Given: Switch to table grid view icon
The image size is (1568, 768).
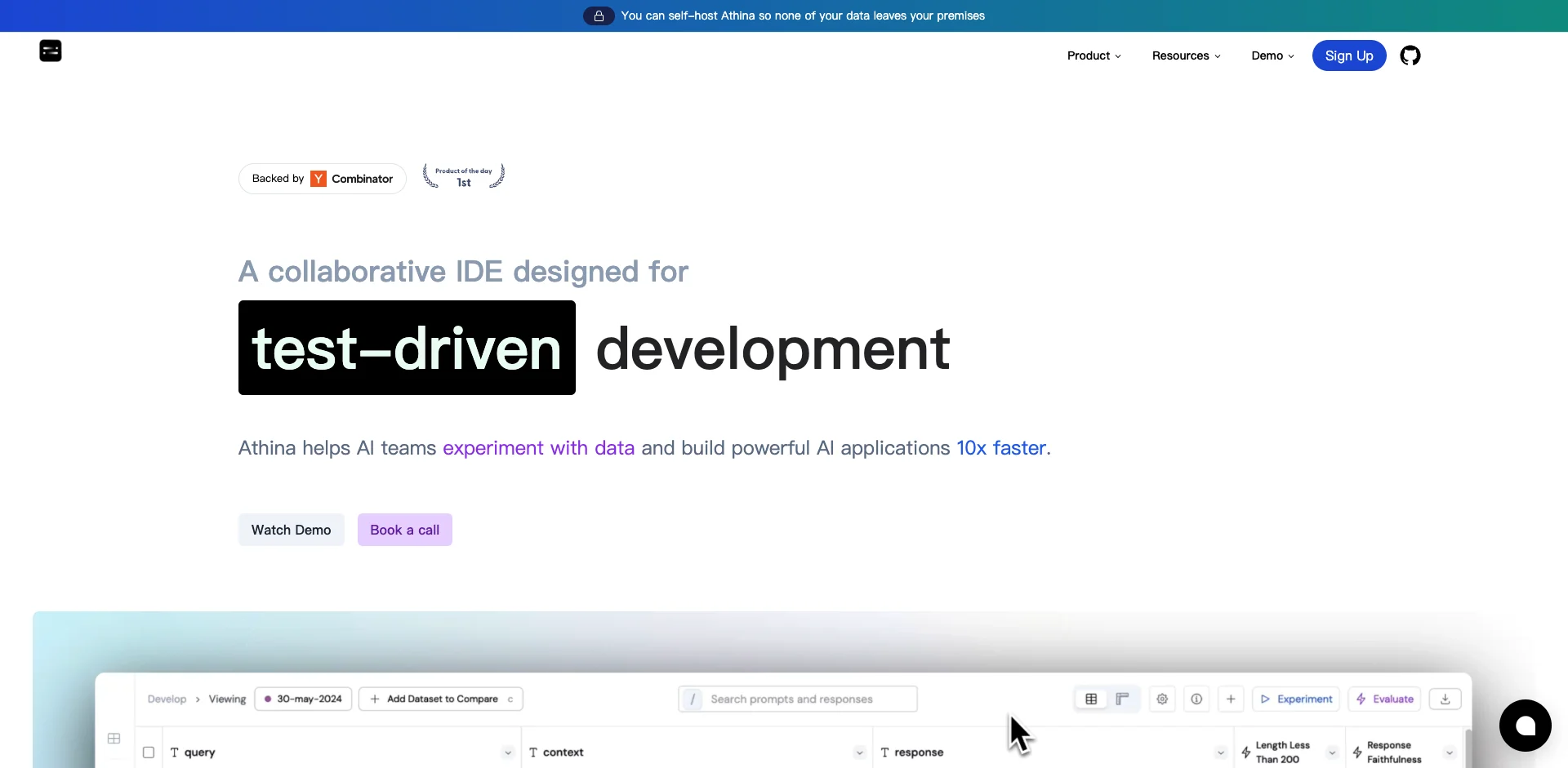Looking at the screenshot, I should (x=1091, y=699).
